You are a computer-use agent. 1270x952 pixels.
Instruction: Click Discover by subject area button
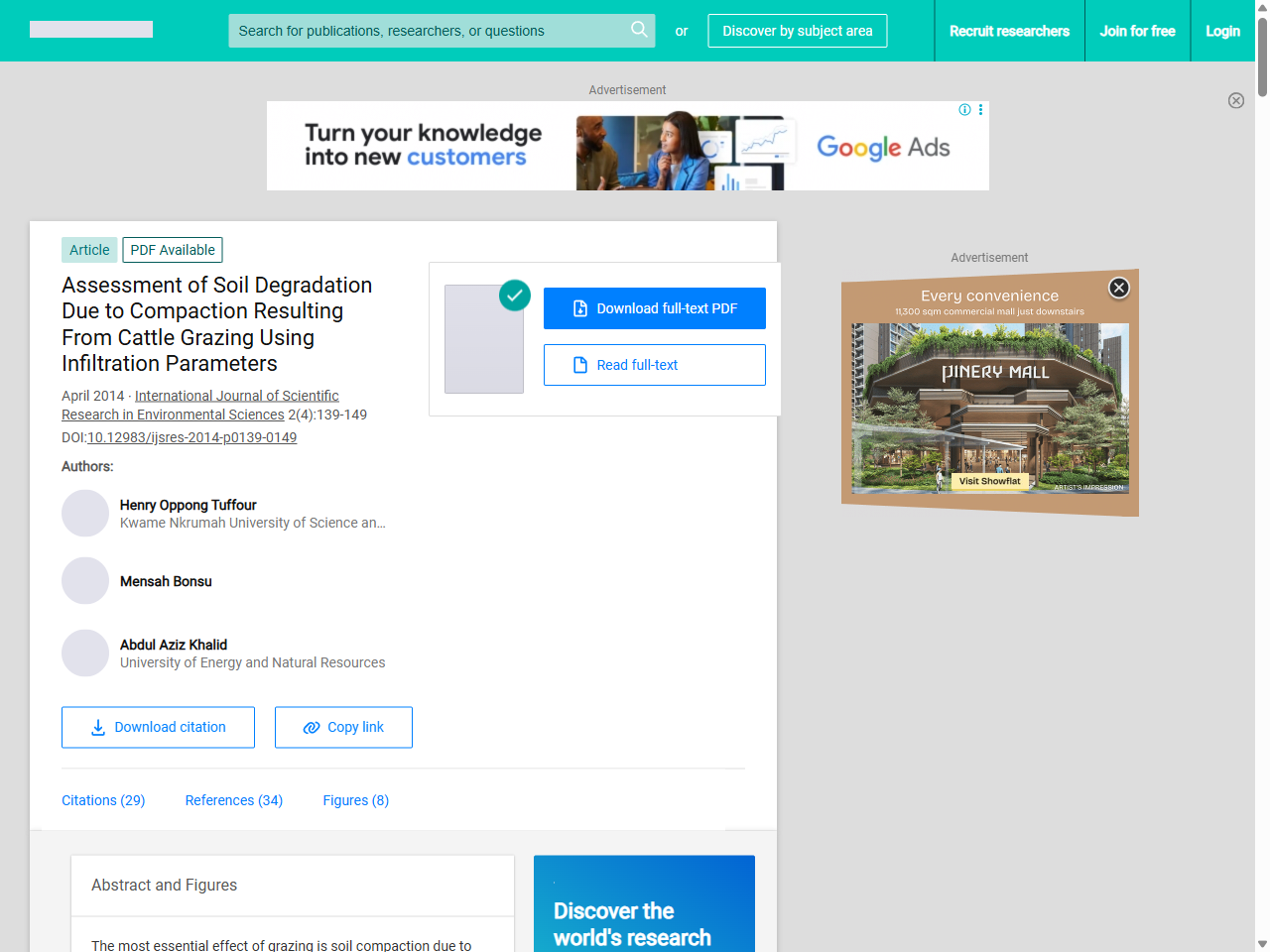(x=797, y=31)
